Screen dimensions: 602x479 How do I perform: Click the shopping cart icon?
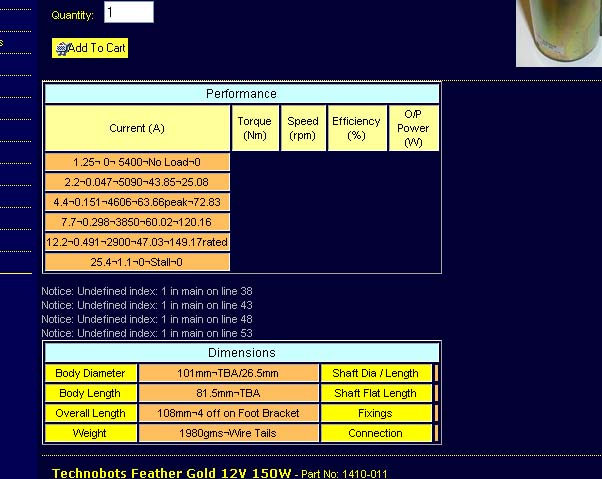pos(62,48)
